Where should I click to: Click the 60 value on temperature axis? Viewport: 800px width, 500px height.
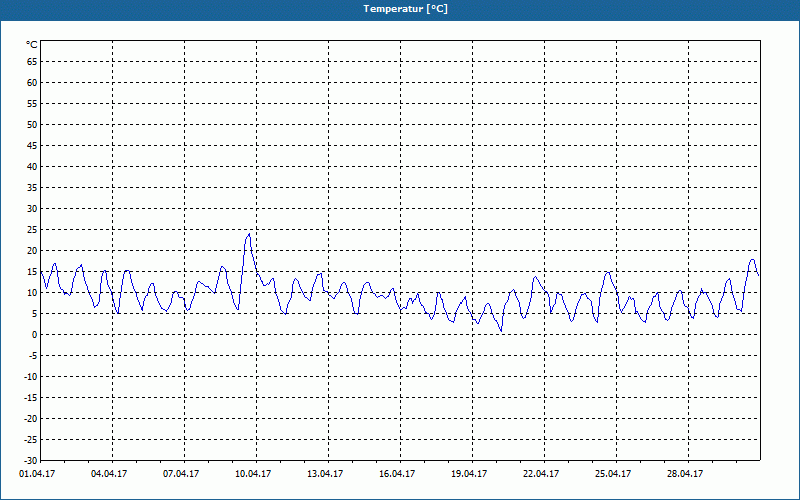click(32, 83)
